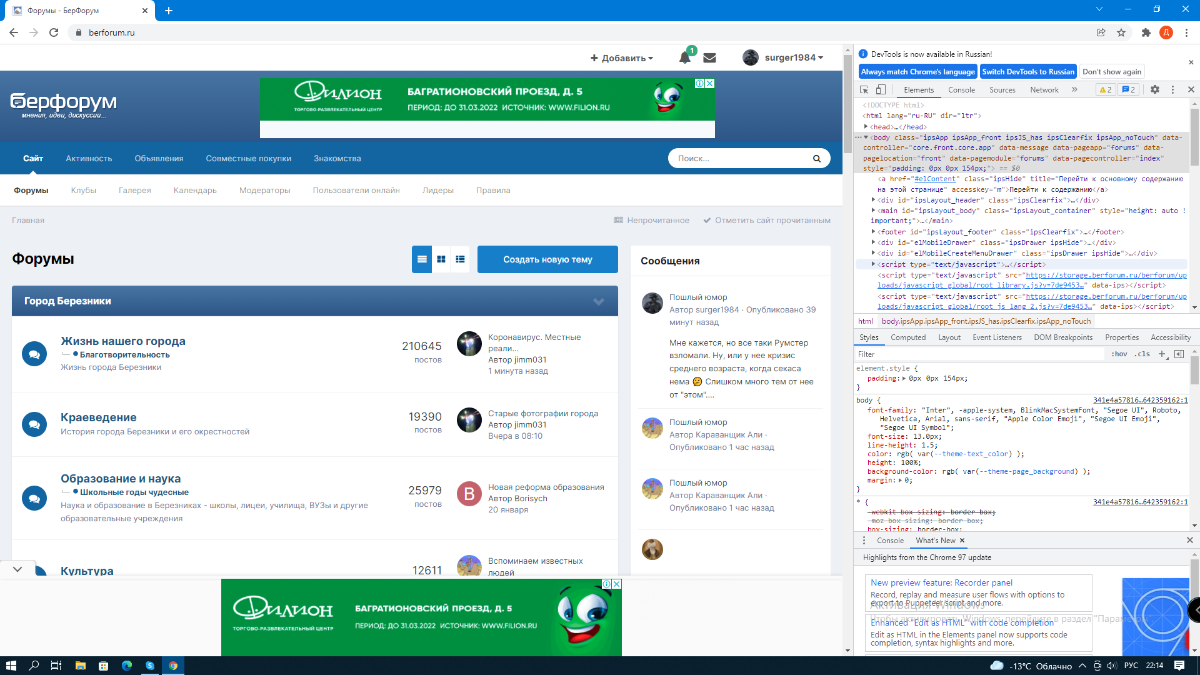Click the DevTools element inspector icon
Viewport: 1200px width, 675px height.
pos(866,90)
